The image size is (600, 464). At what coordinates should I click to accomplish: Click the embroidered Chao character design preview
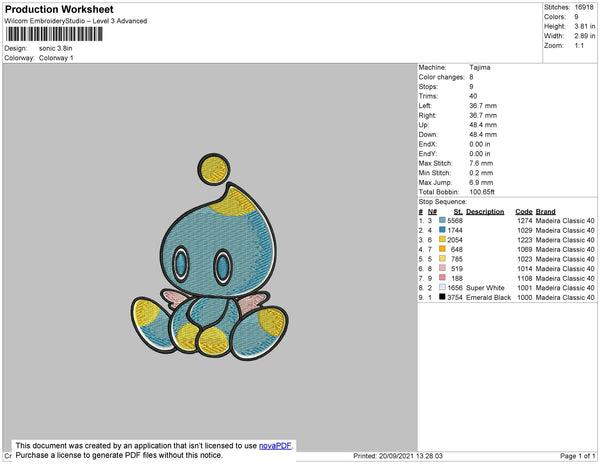tap(210, 257)
